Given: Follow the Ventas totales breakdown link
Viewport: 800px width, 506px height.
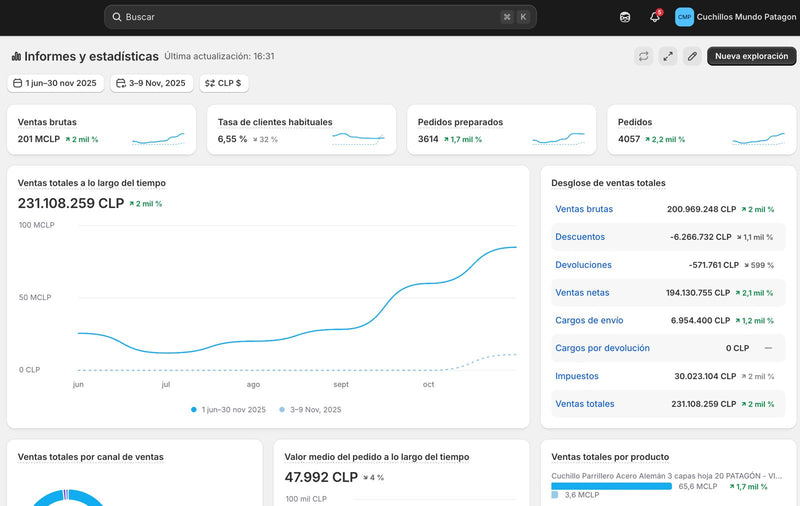Looking at the screenshot, I should [x=585, y=403].
